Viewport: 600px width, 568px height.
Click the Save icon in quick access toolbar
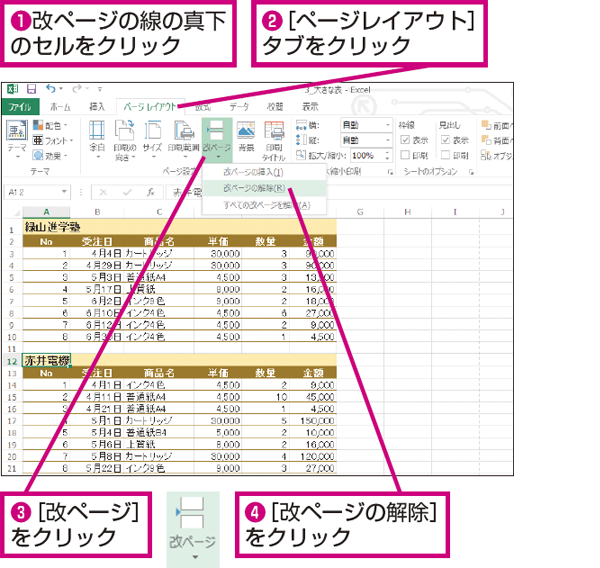(31, 89)
